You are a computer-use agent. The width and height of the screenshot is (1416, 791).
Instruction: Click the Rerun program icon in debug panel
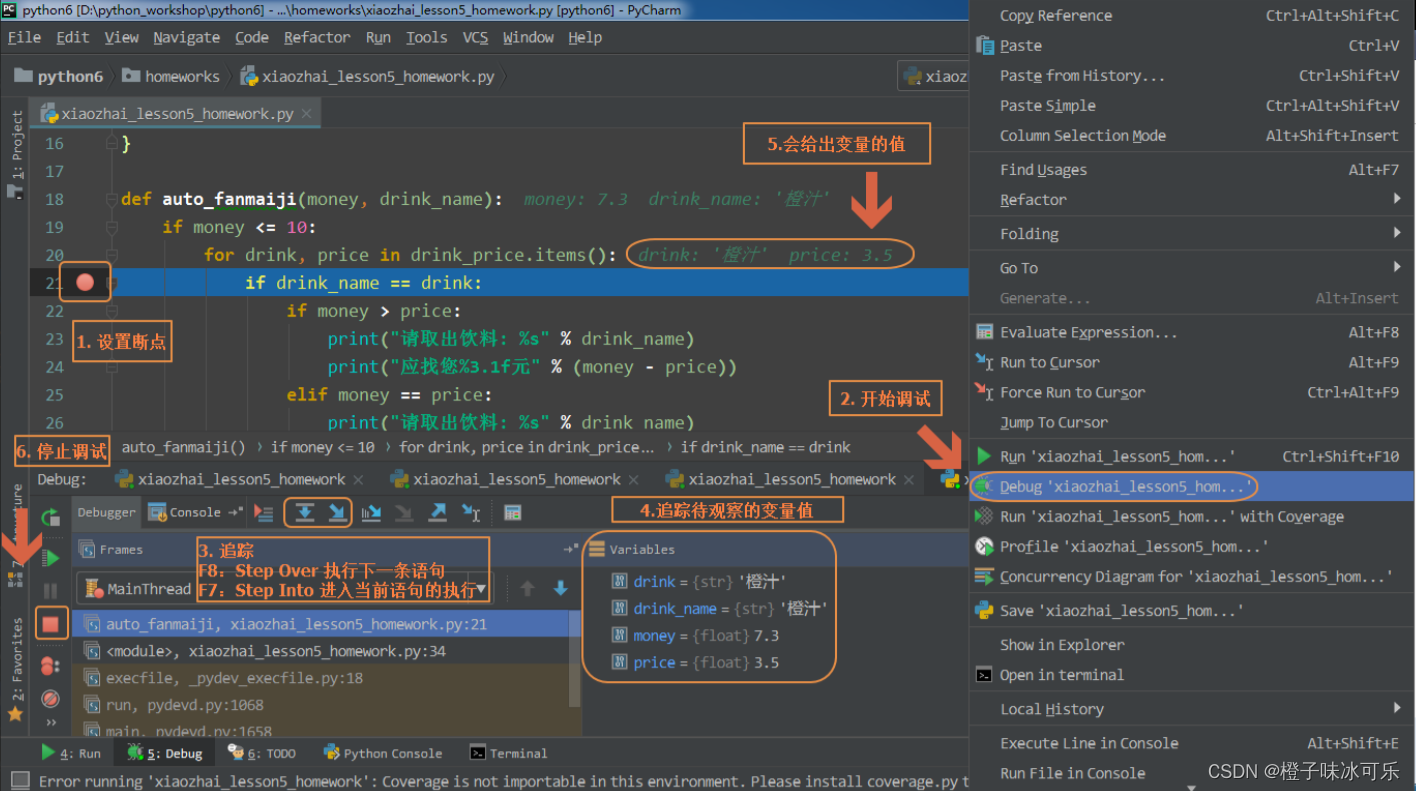(50, 517)
